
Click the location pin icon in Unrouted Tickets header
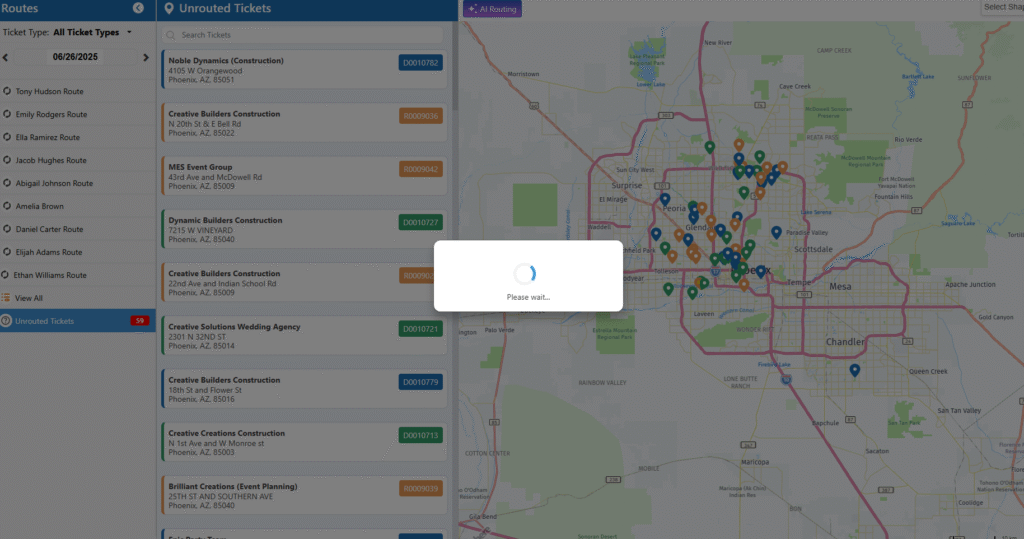click(x=168, y=8)
